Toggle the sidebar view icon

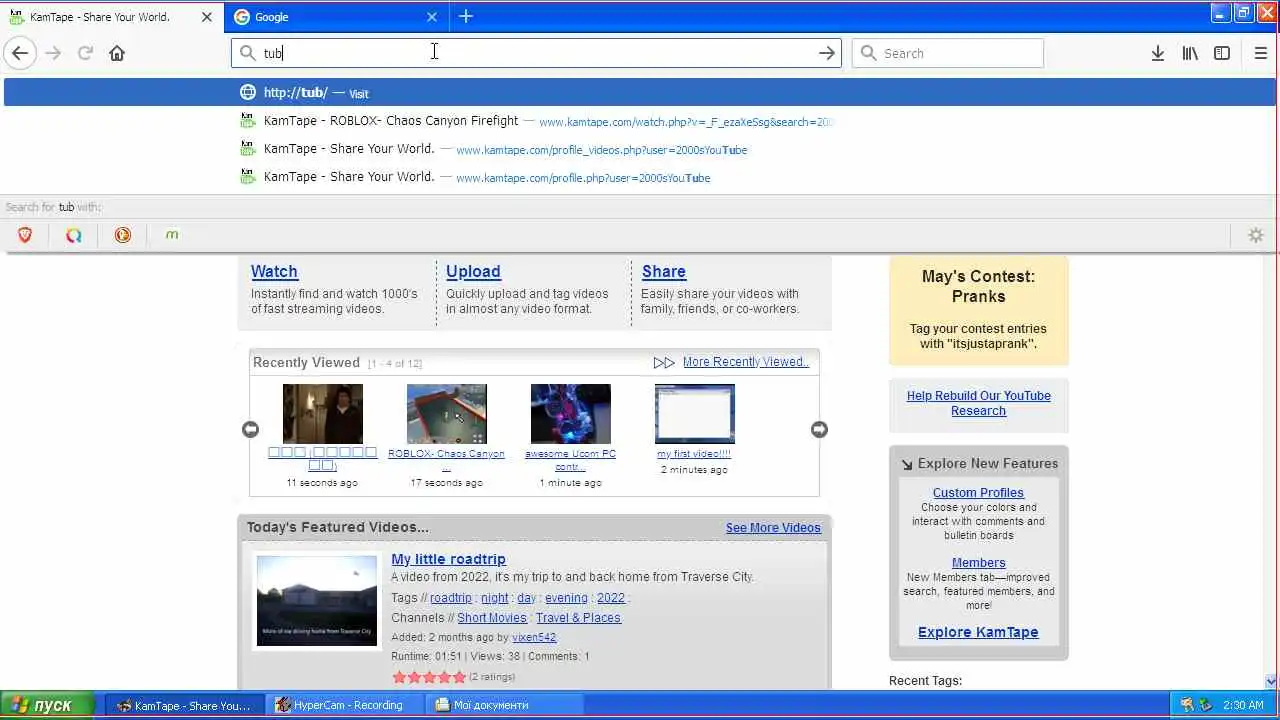pyautogui.click(x=1222, y=53)
